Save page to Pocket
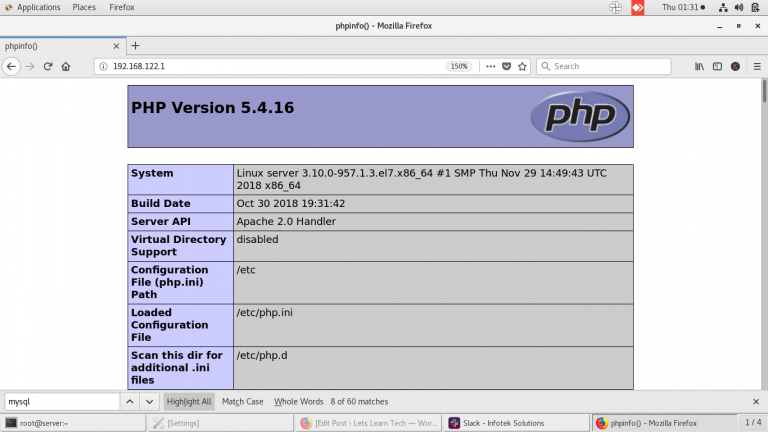Viewport: 768px width, 432px height. 506,66
